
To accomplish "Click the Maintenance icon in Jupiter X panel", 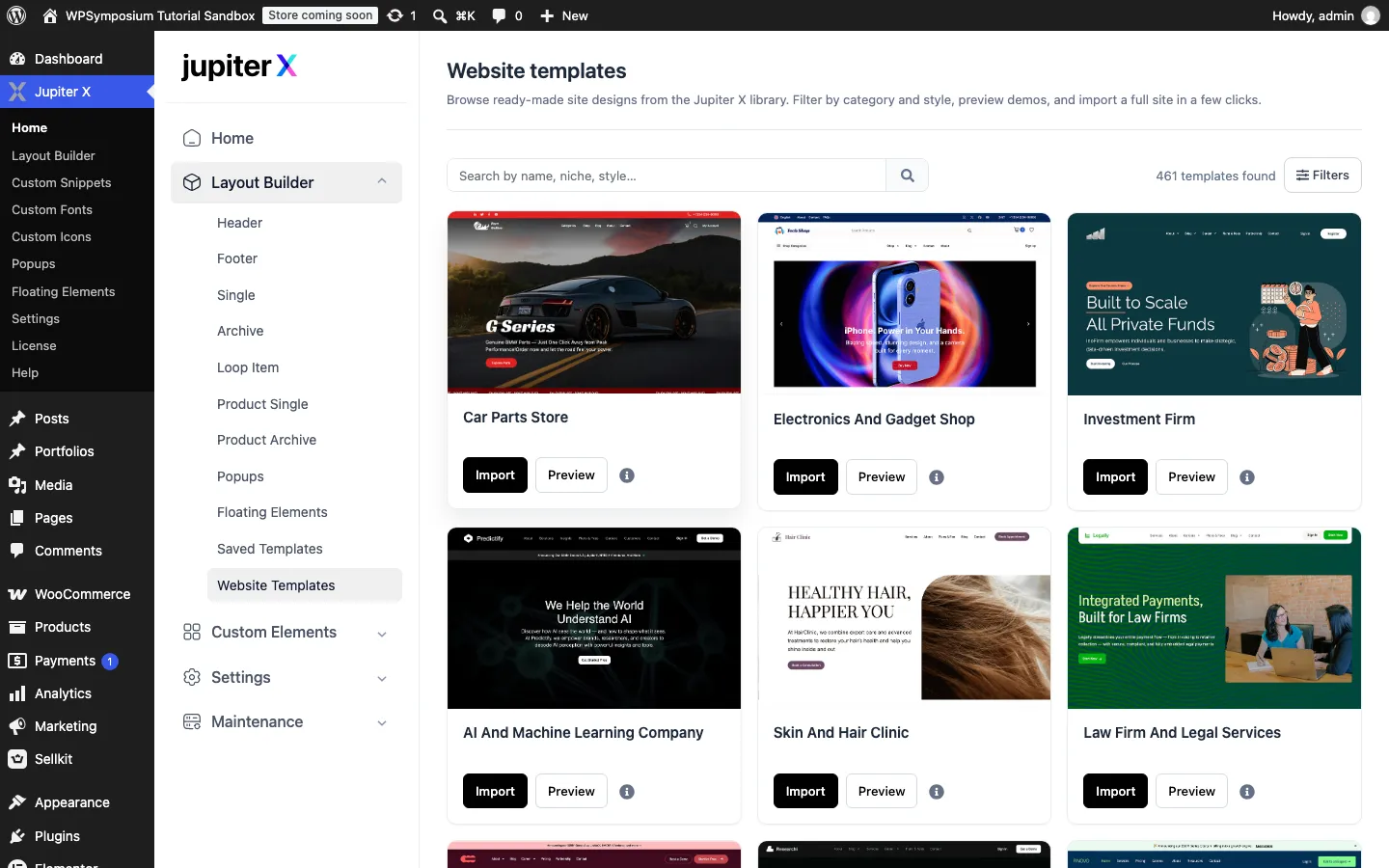I will coord(192,721).
